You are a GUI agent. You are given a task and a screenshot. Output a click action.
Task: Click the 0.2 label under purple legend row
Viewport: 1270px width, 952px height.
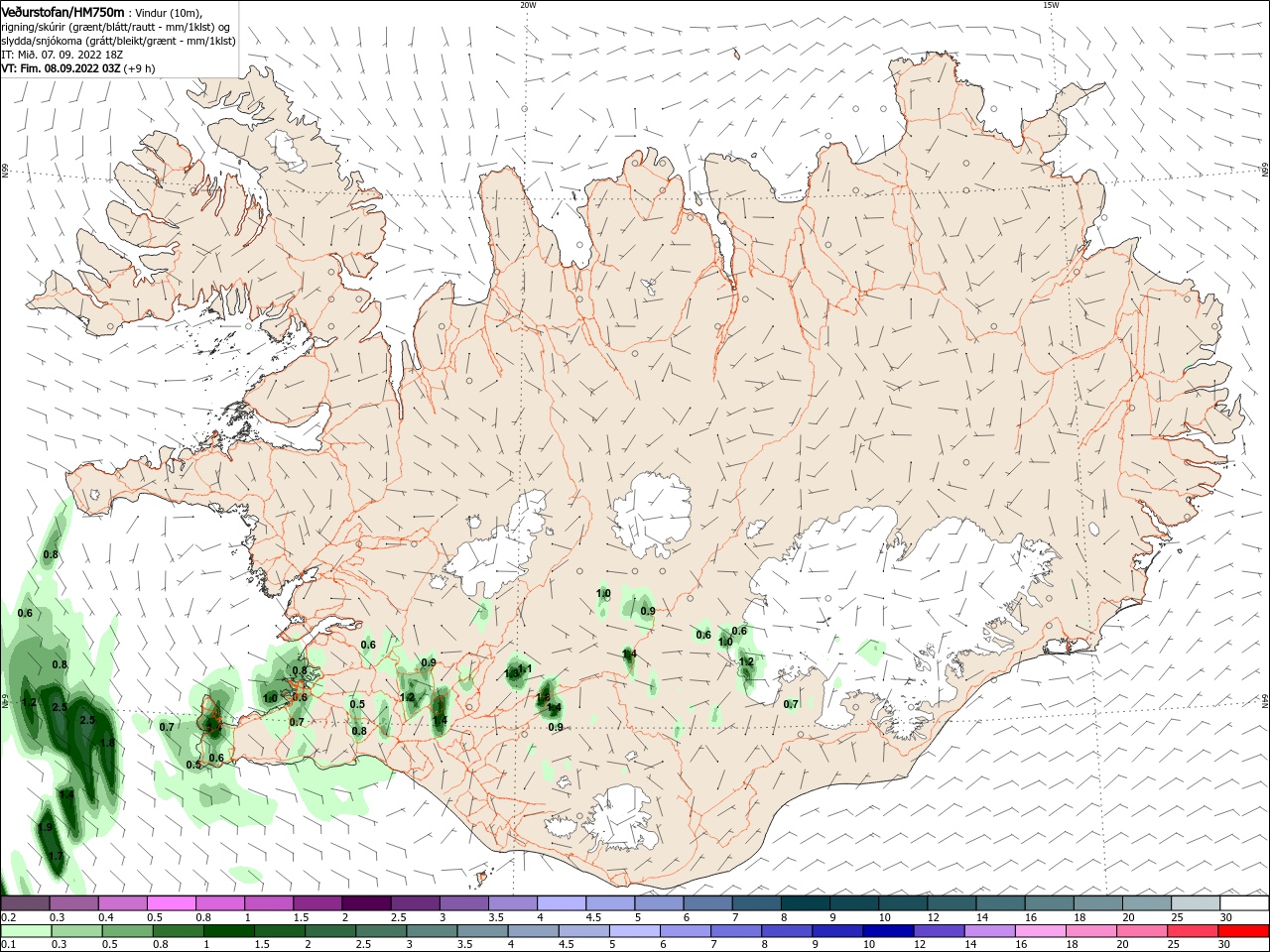coord(8,917)
